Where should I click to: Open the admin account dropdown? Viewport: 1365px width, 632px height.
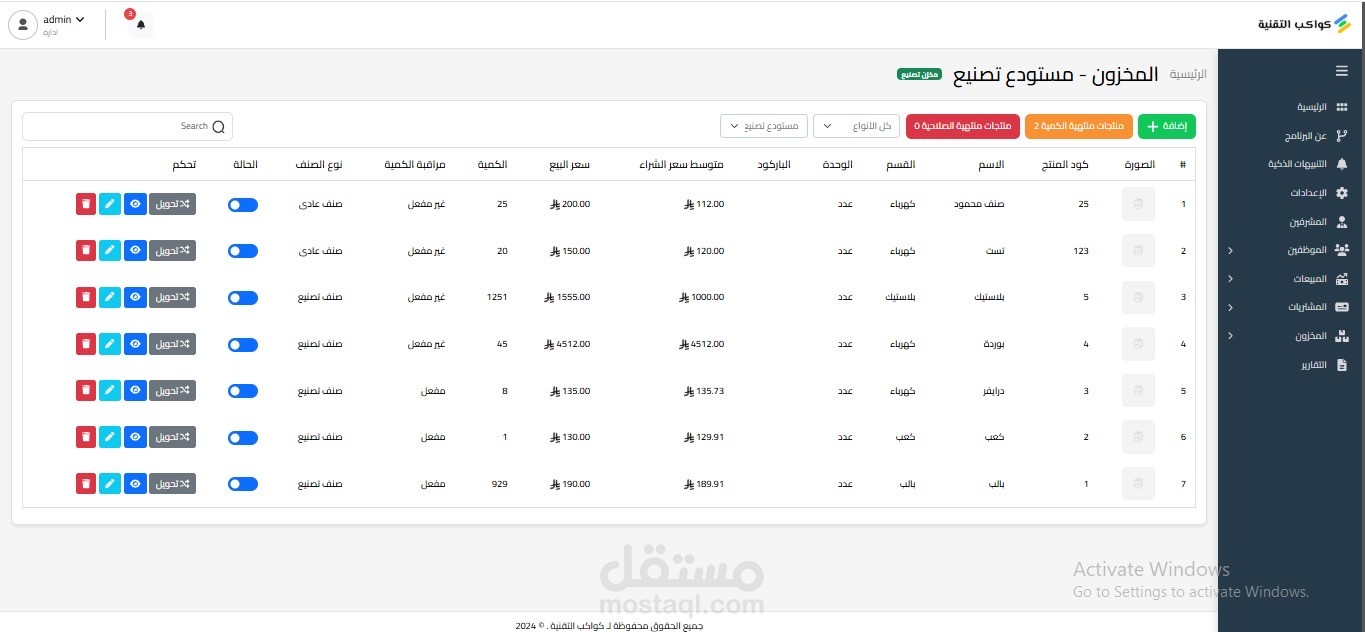(x=64, y=20)
